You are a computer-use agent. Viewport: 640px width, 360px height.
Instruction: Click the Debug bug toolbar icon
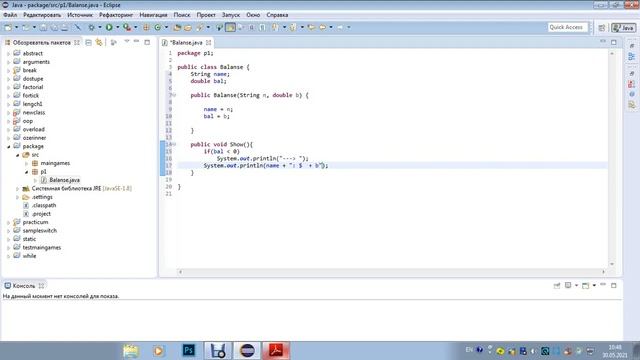point(91,27)
